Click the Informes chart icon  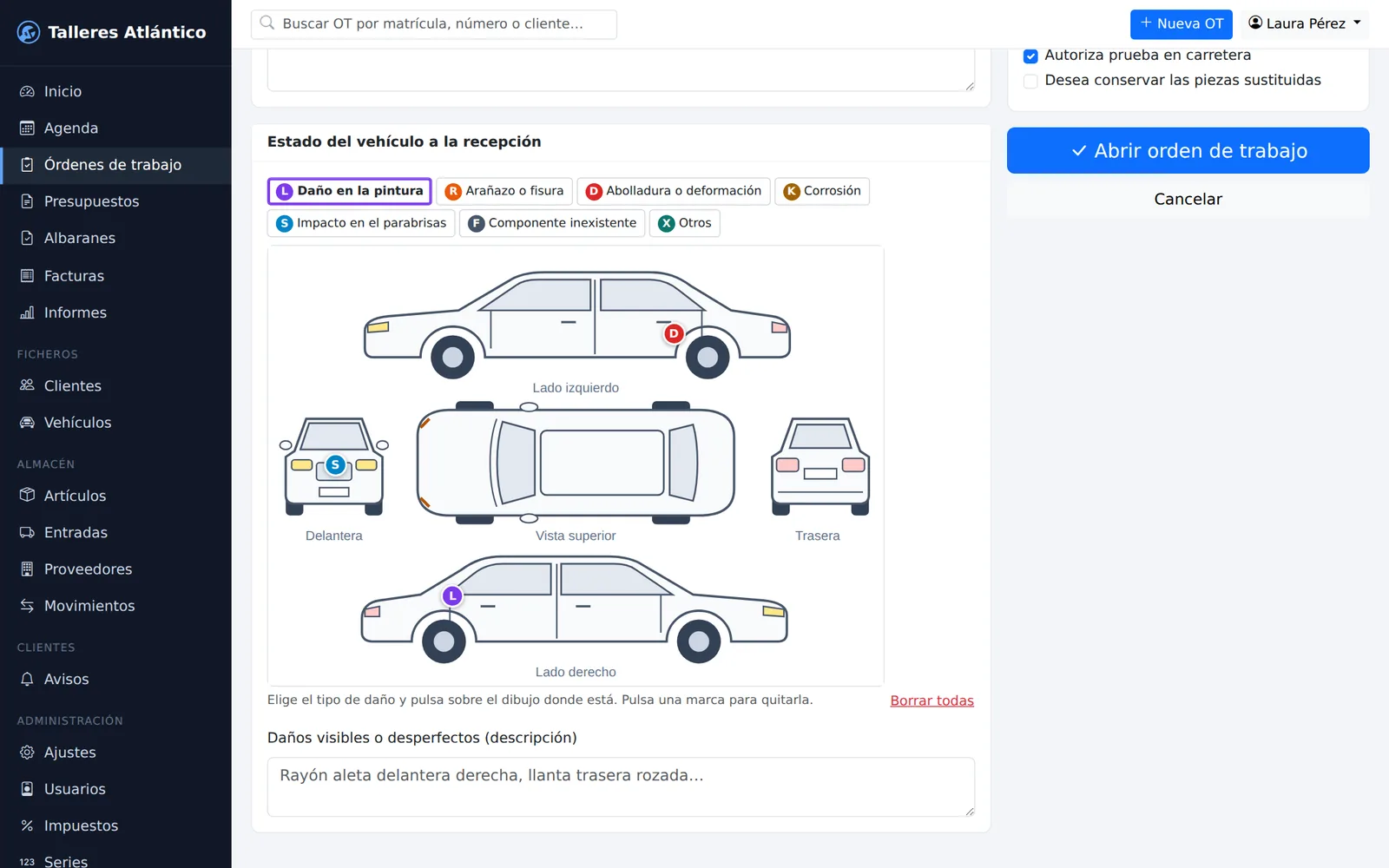coord(27,312)
